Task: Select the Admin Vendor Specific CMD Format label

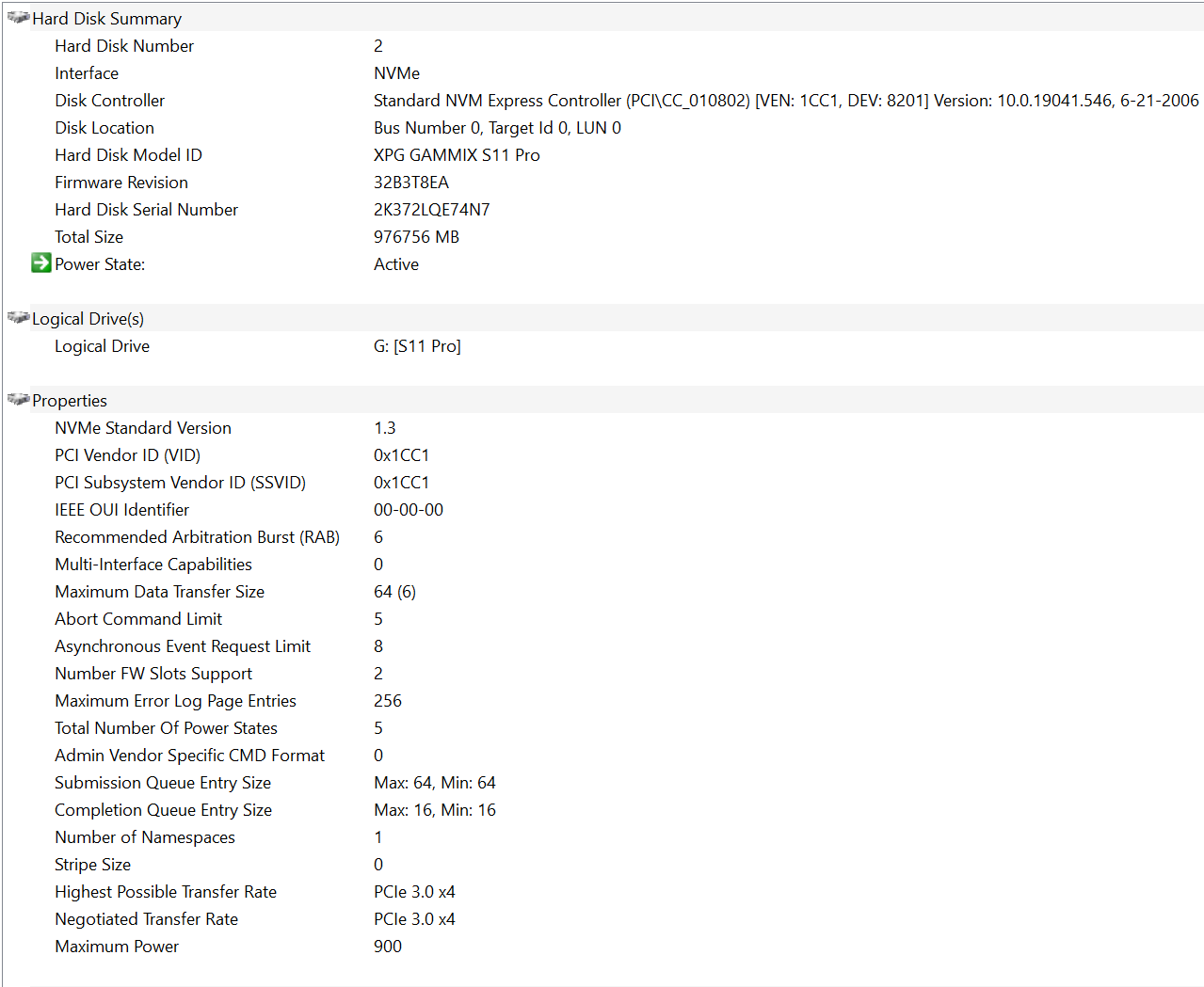Action: pos(189,756)
